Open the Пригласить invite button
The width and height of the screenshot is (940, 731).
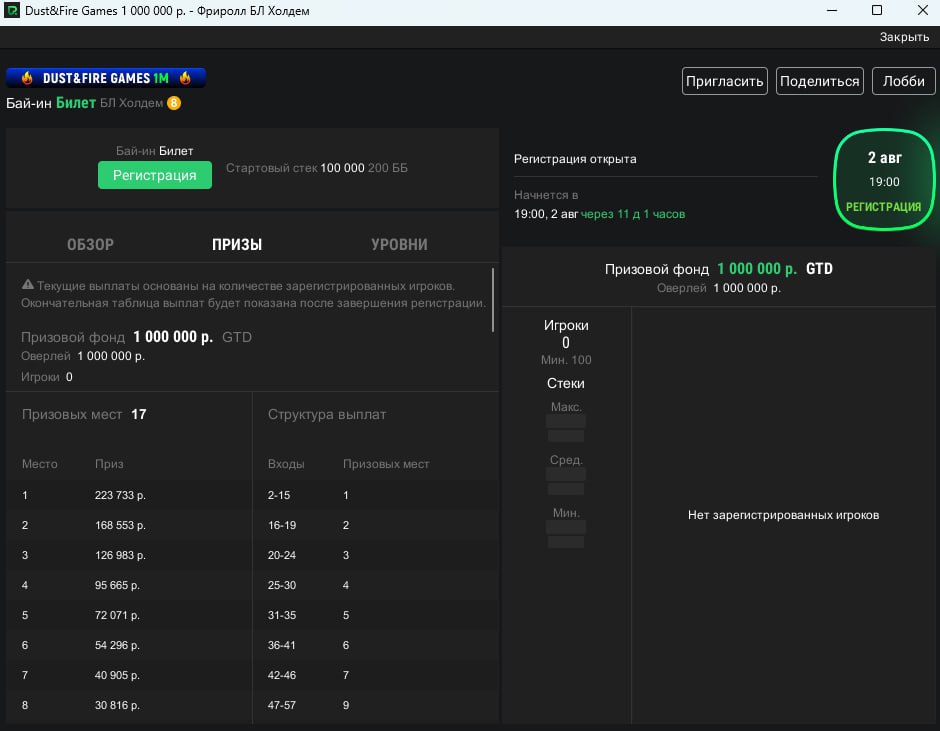pos(724,81)
